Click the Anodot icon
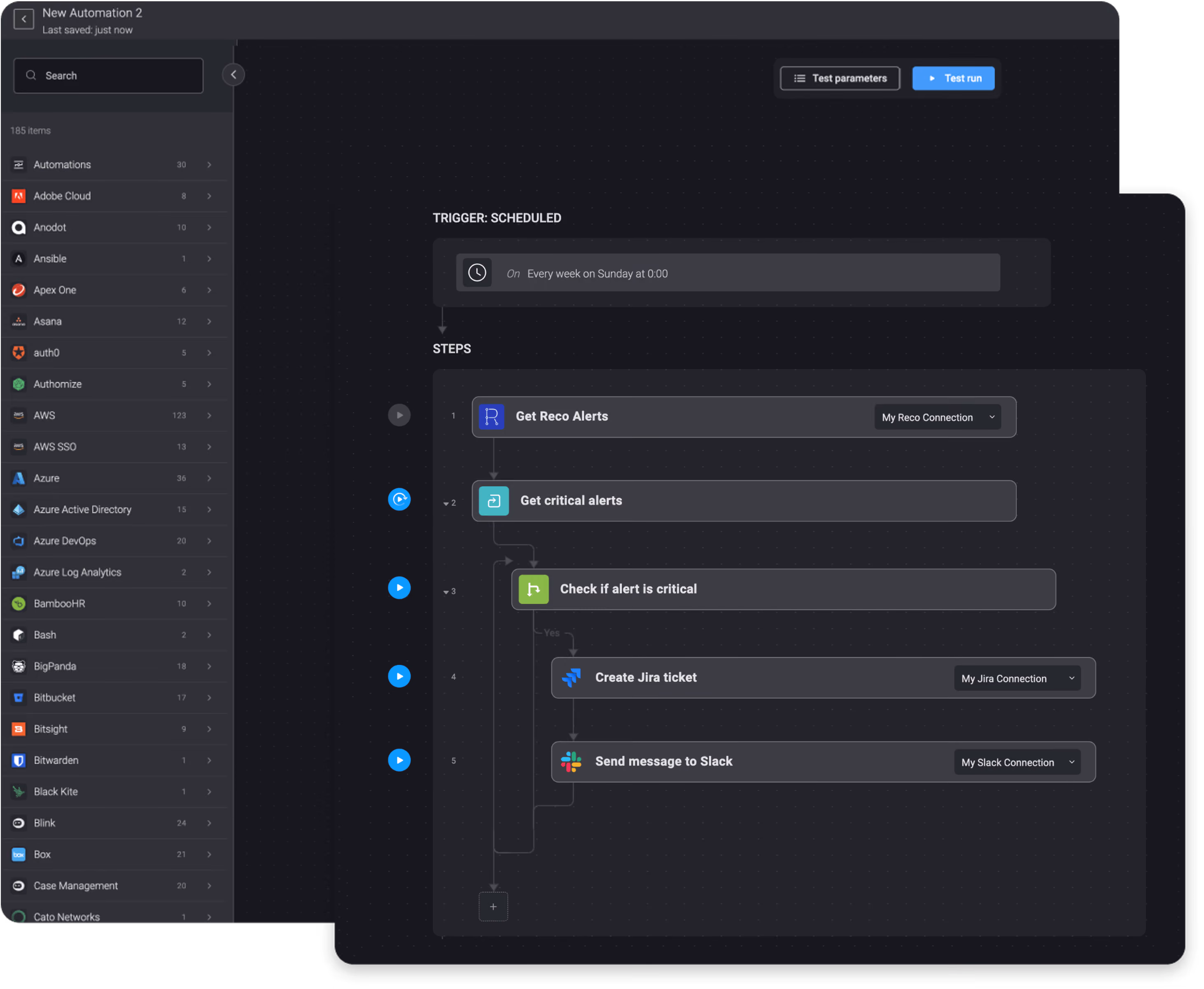1204x989 pixels. pyautogui.click(x=19, y=228)
